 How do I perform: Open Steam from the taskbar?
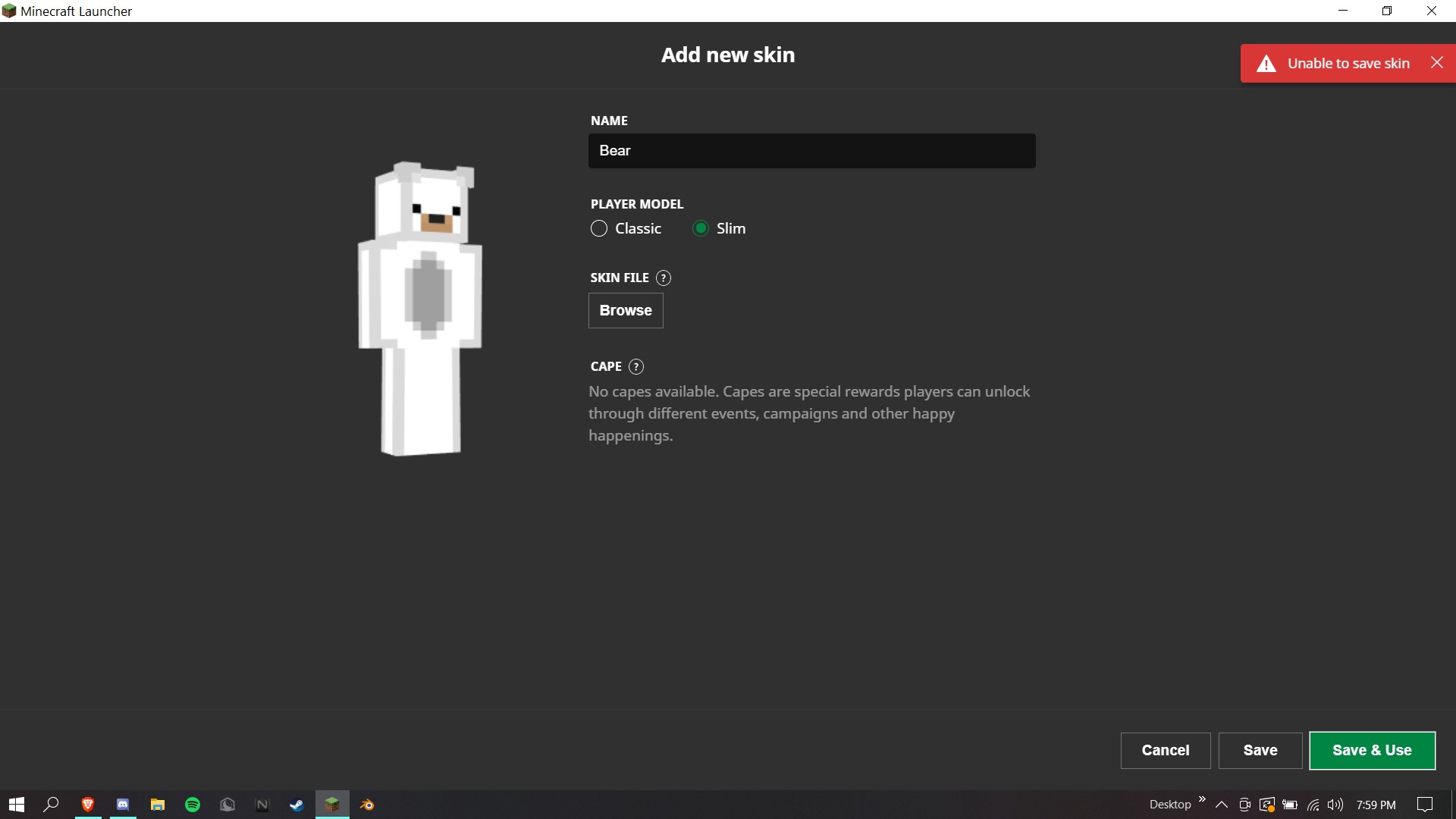coord(297,805)
